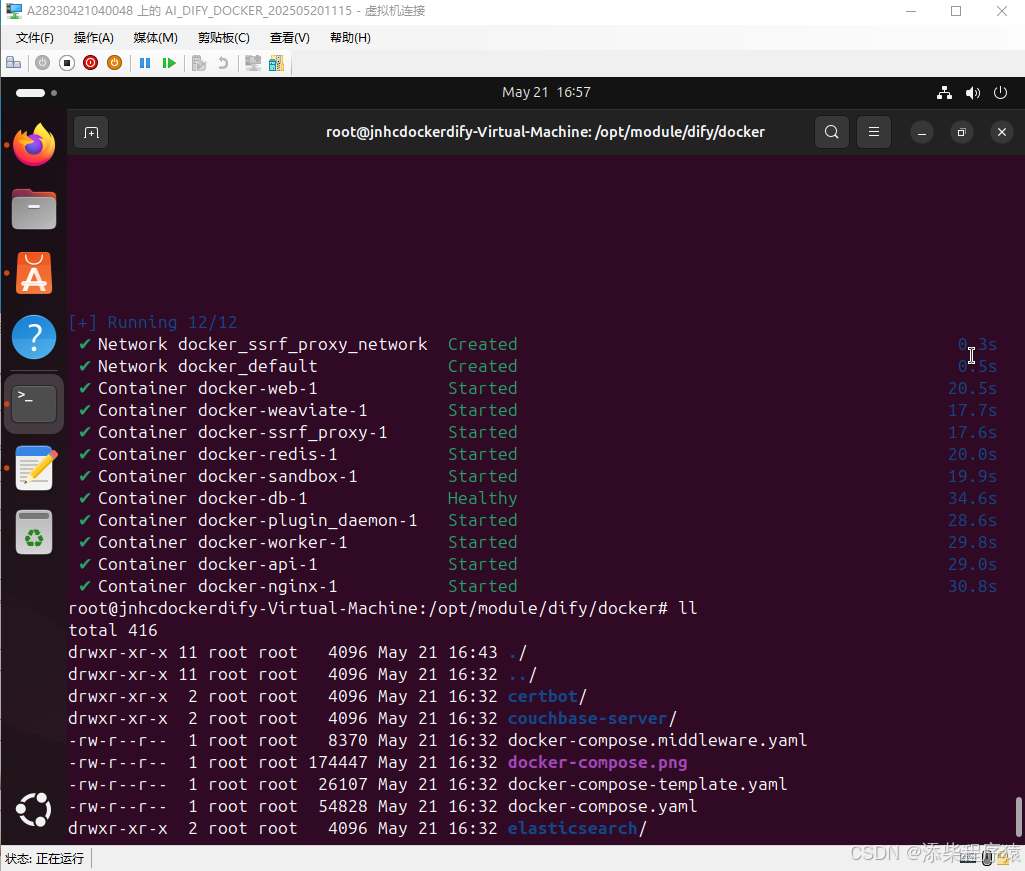Save VM state with the orange power icon
Screen dimensions: 1025x871
point(114,63)
